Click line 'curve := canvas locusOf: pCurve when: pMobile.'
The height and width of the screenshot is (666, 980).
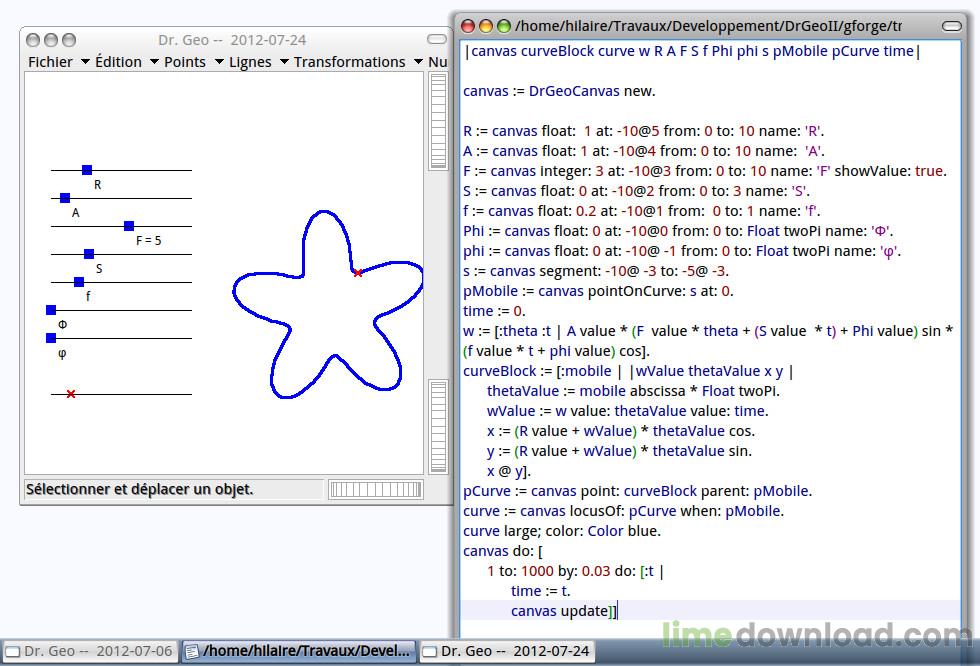(x=623, y=511)
